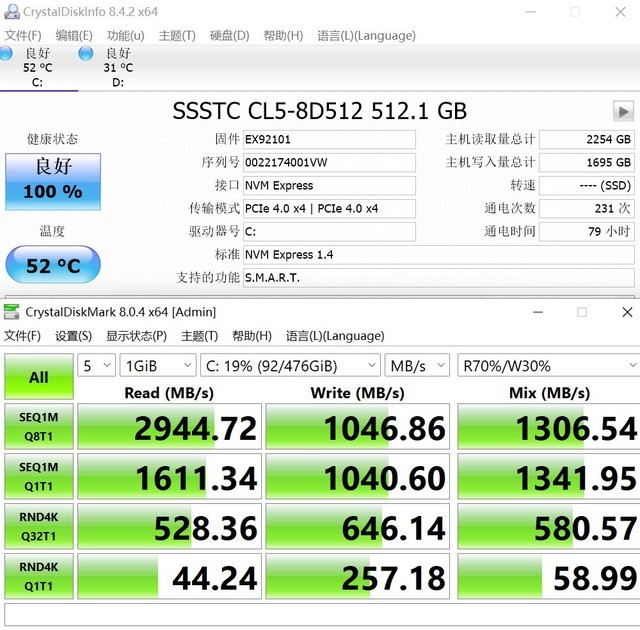Click interface field NVM Express
Image resolution: width=640 pixels, height=630 pixels.
329,186
